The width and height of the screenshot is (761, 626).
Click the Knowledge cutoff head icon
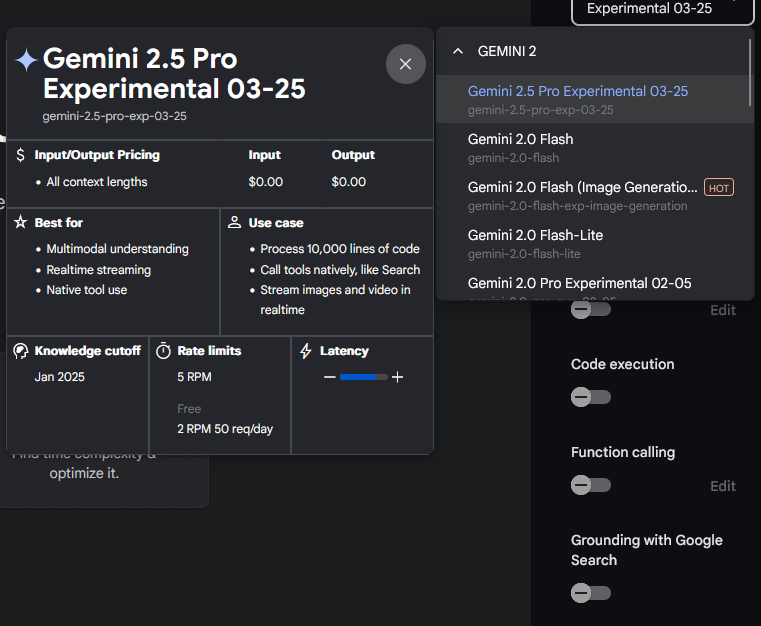coord(20,351)
